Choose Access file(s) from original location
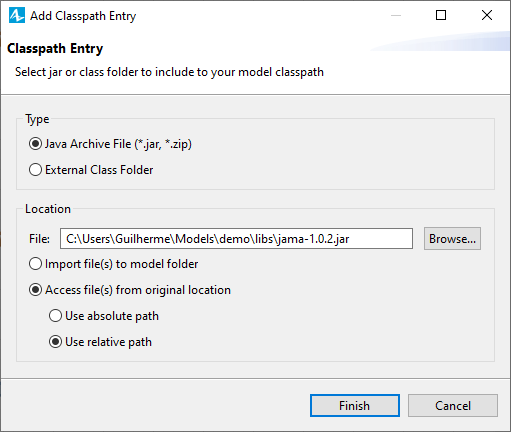This screenshot has width=511, height=432. coord(130,290)
